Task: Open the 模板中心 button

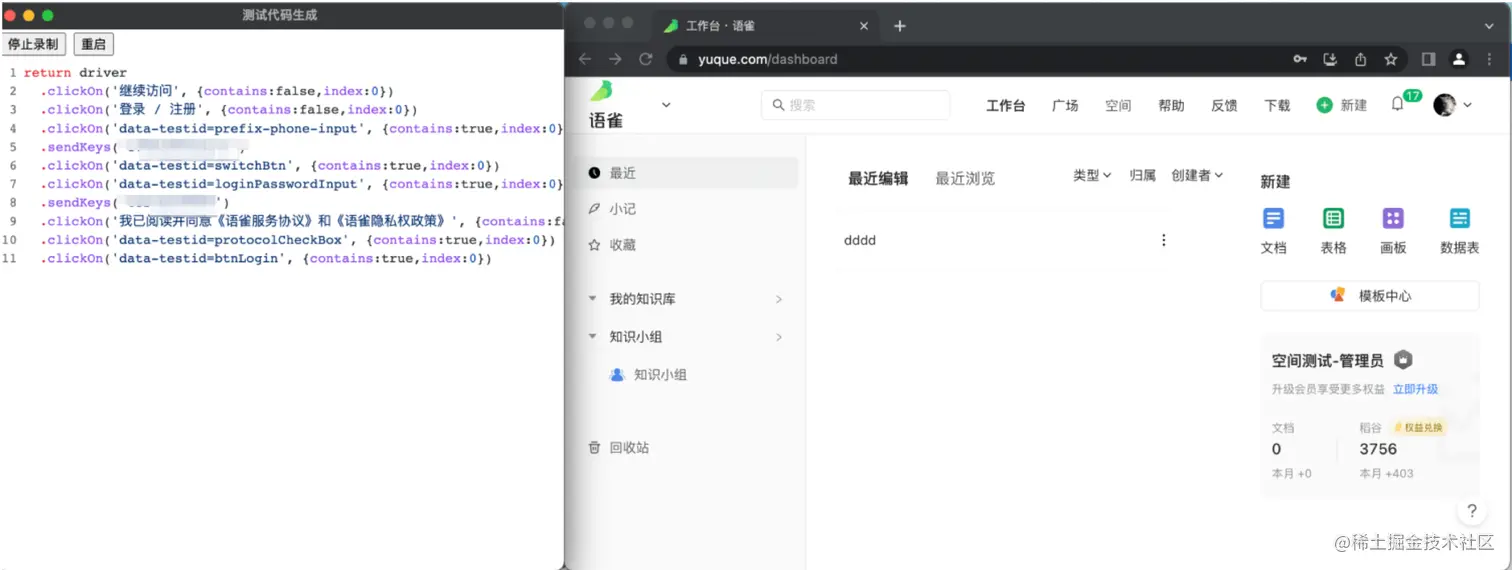Action: [1369, 296]
